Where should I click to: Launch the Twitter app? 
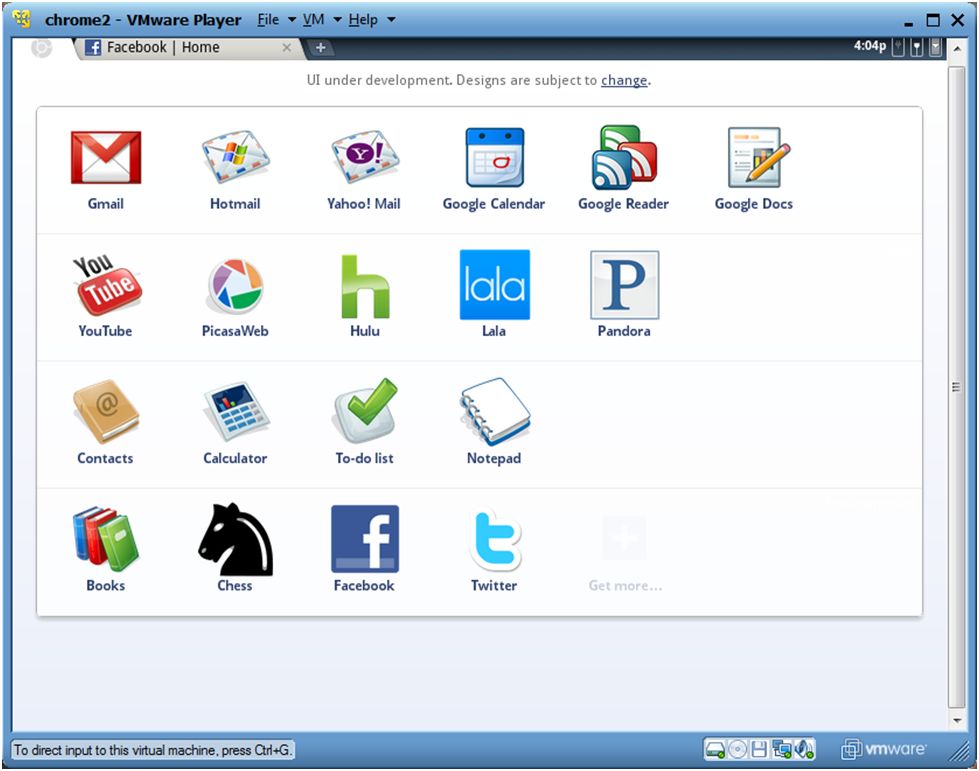tap(494, 540)
